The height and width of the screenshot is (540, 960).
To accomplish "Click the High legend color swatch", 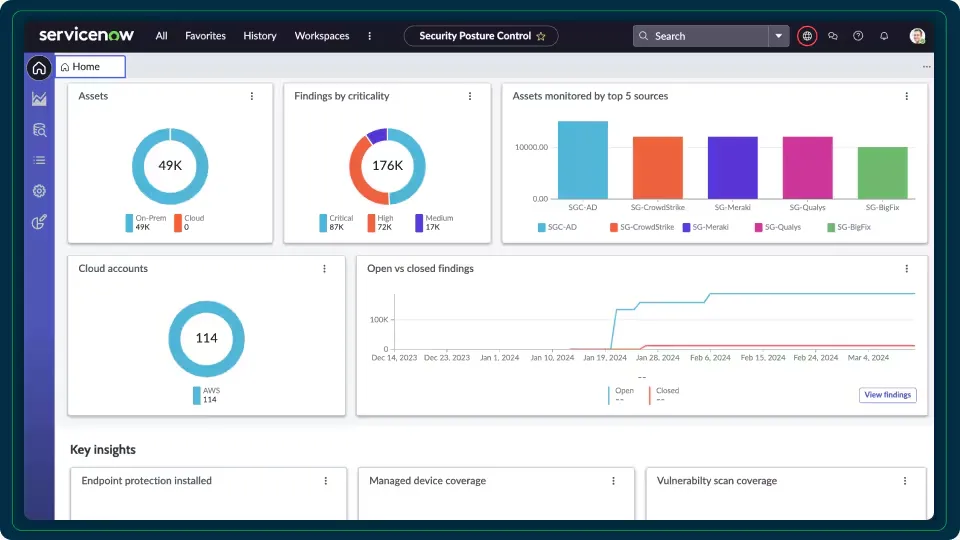I will click(x=371, y=223).
